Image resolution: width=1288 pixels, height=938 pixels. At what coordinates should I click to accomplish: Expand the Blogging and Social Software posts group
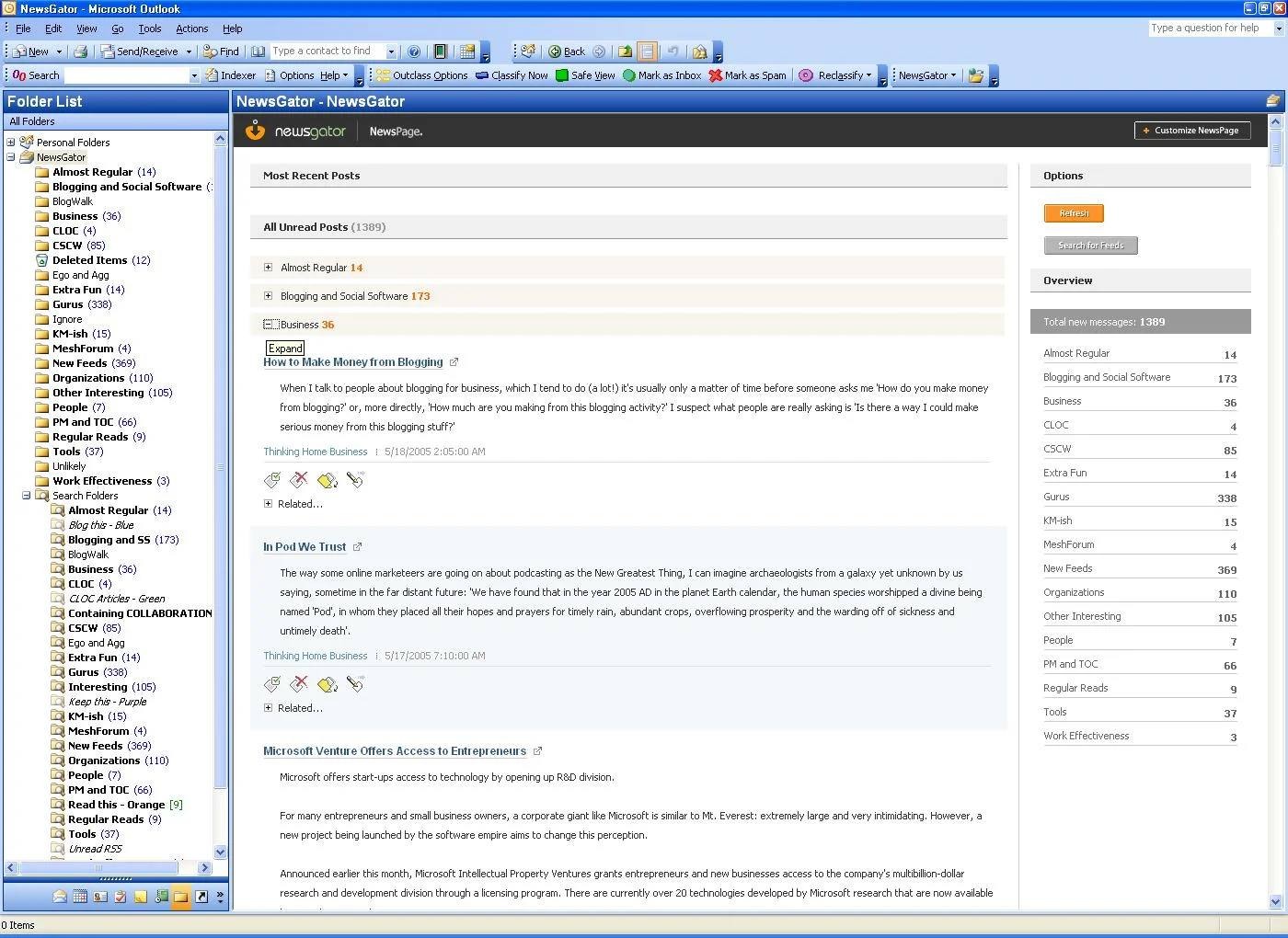pos(268,296)
